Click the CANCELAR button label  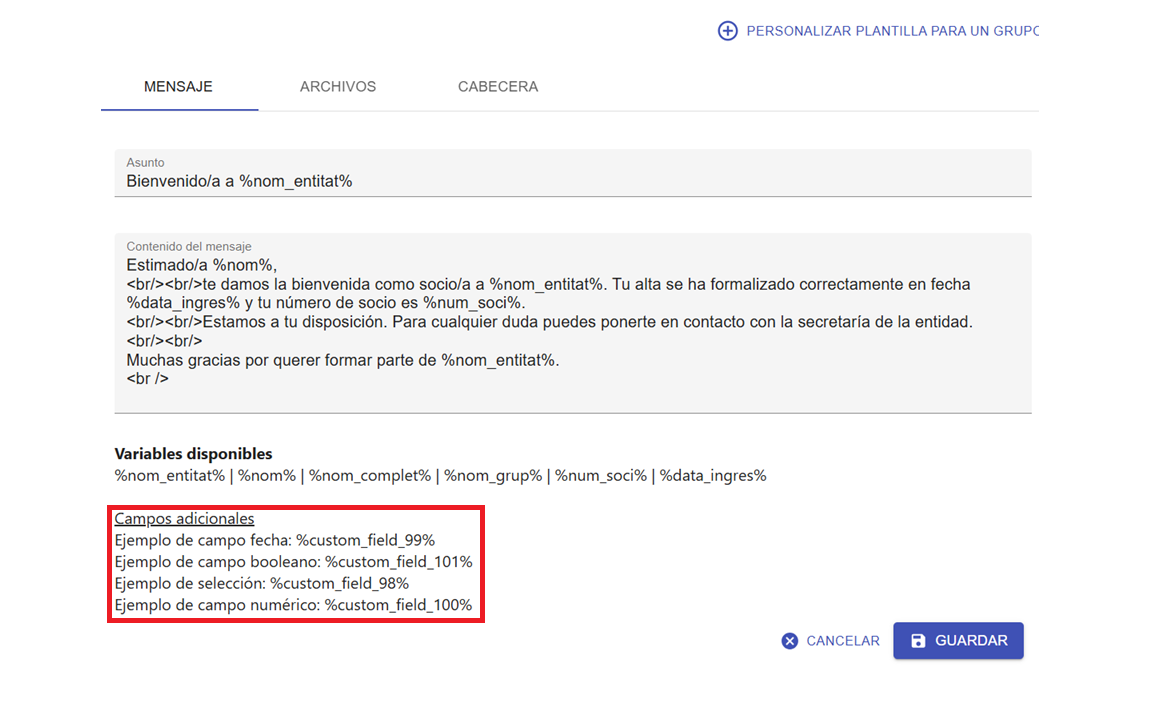click(x=843, y=641)
